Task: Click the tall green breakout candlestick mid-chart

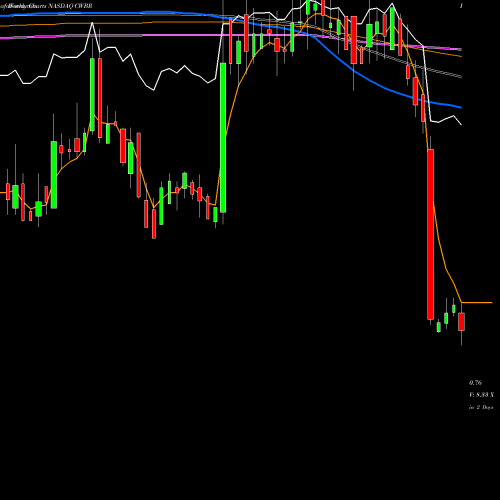Action: (223, 137)
